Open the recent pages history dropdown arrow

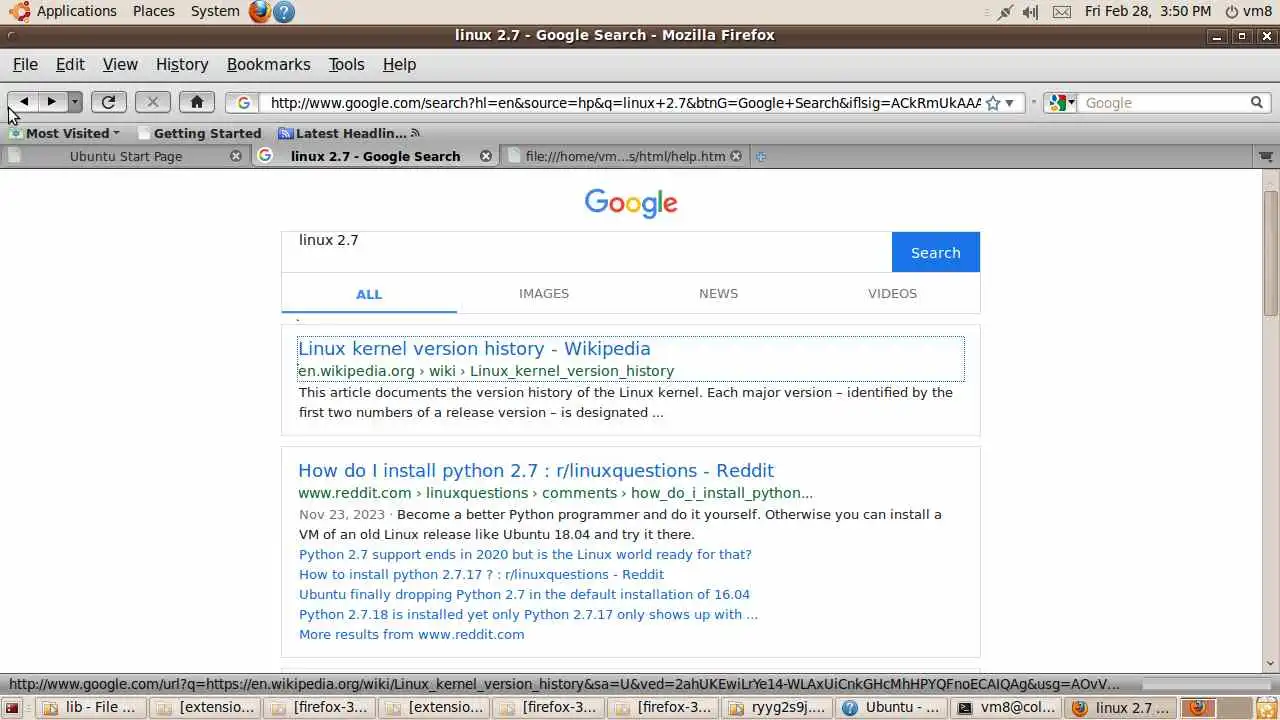coord(74,102)
